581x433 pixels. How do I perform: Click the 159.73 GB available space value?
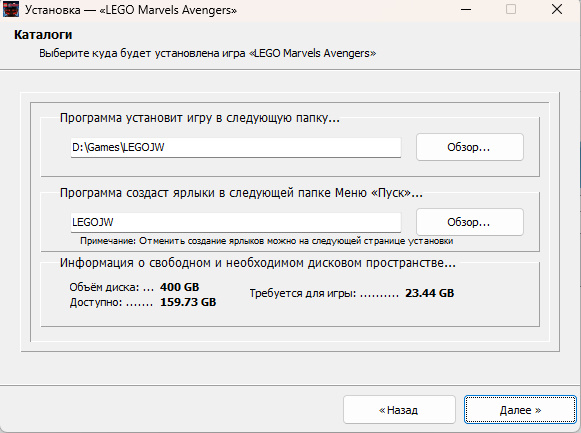(x=188, y=302)
